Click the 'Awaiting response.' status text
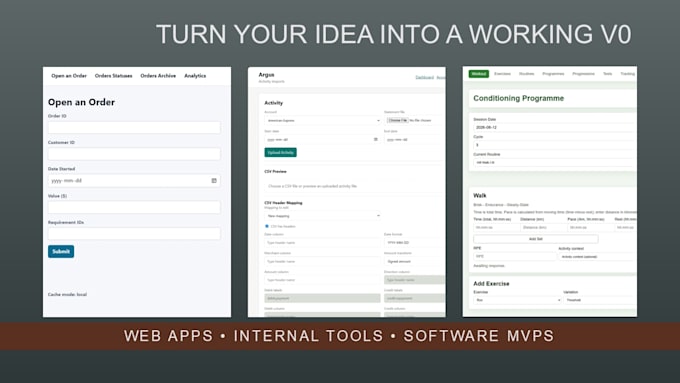680x383 pixels. (x=489, y=265)
